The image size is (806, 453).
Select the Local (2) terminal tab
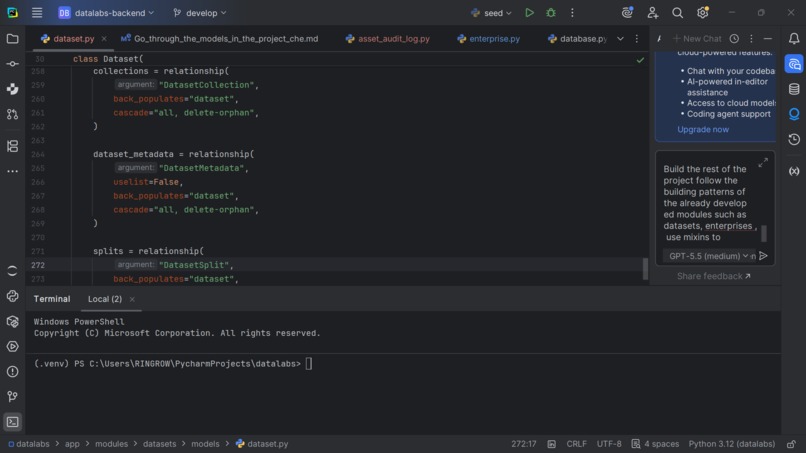pos(105,299)
